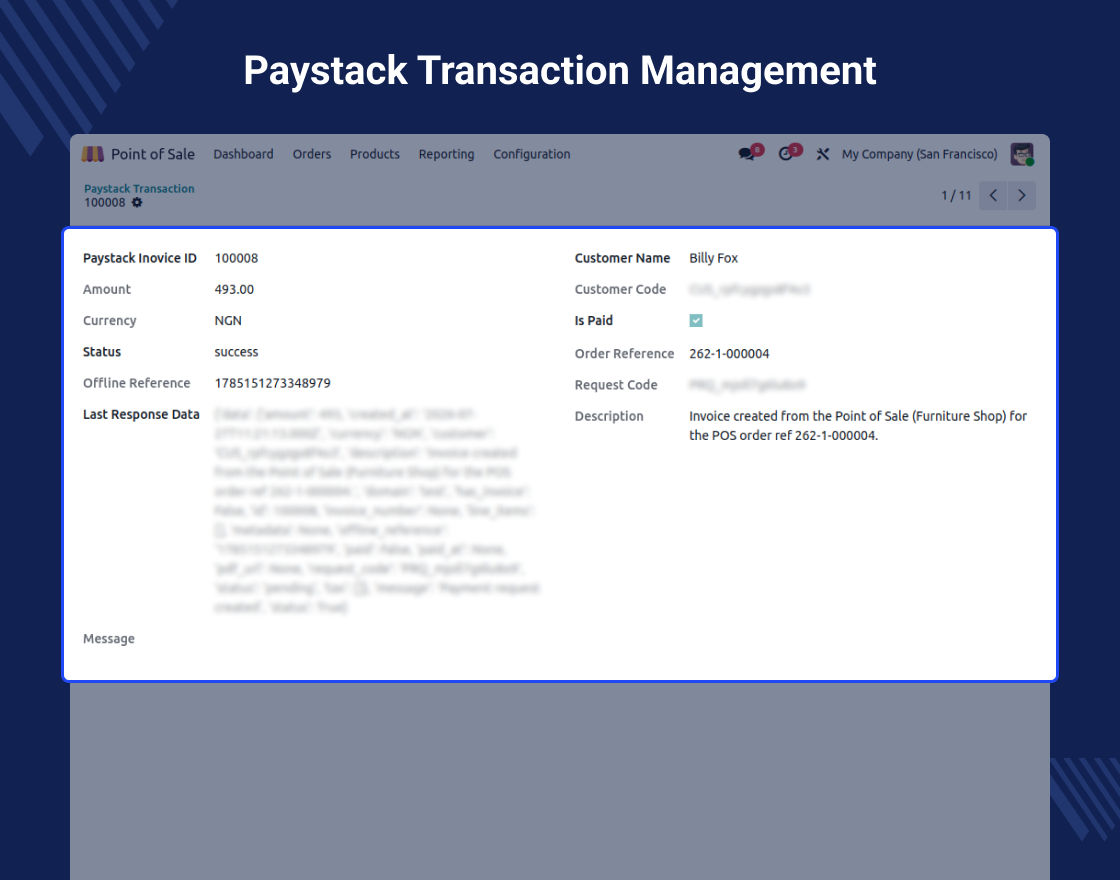Viewport: 1120px width, 880px height.
Task: Click the Offline Reference label
Action: point(136,383)
